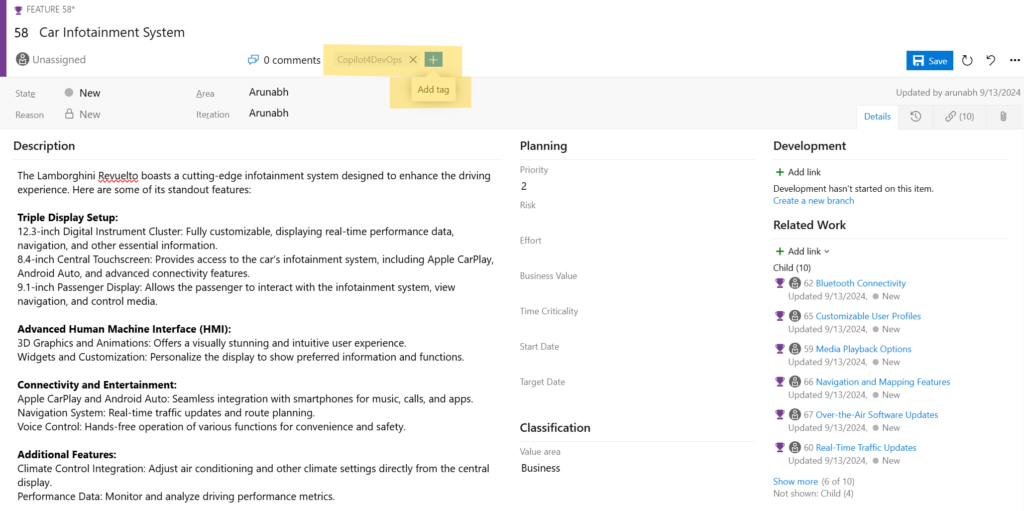Remove the Copilot4DevOps tag with X
This screenshot has width=1024, height=511.
pyautogui.click(x=413, y=59)
